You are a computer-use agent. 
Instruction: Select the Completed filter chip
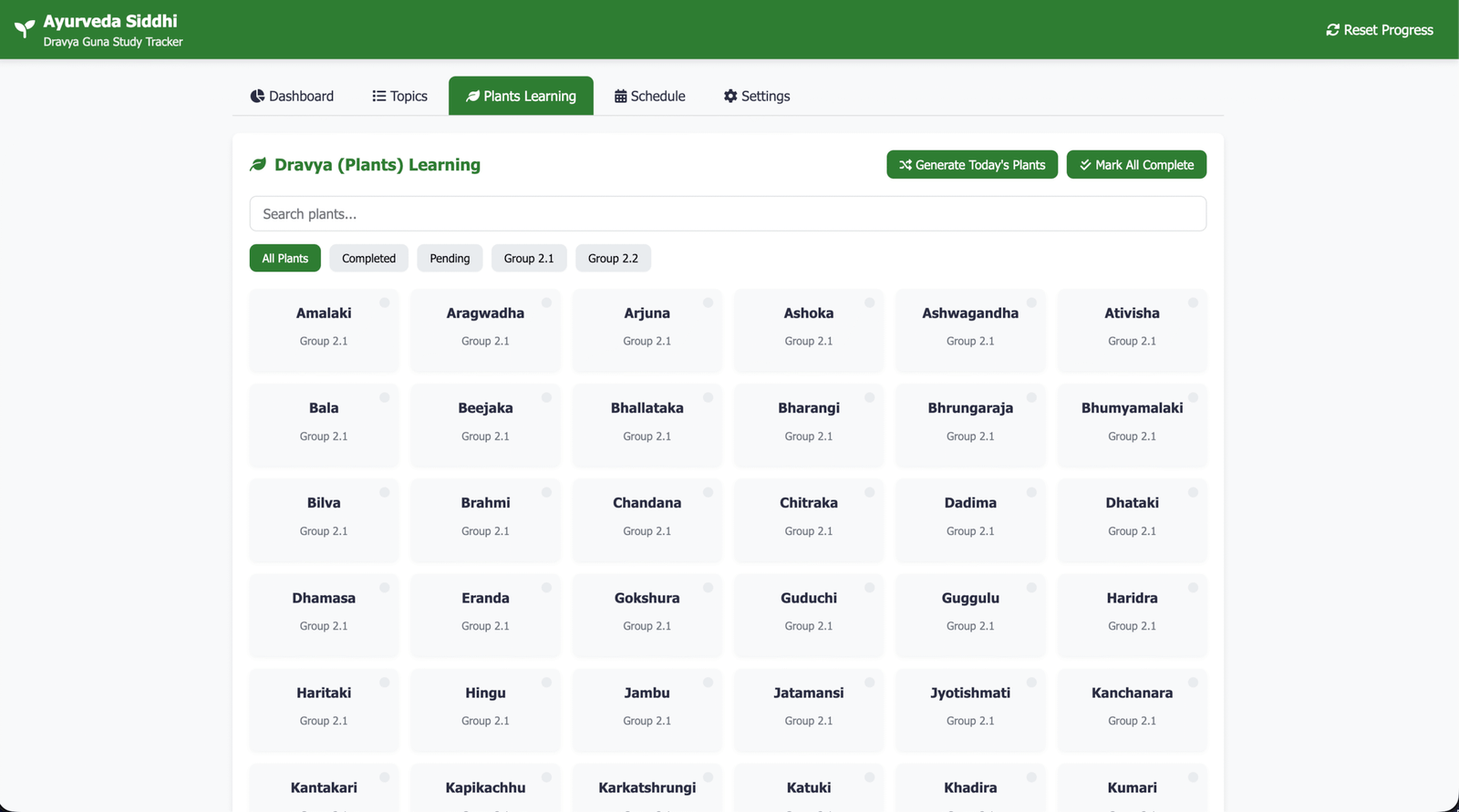[368, 258]
